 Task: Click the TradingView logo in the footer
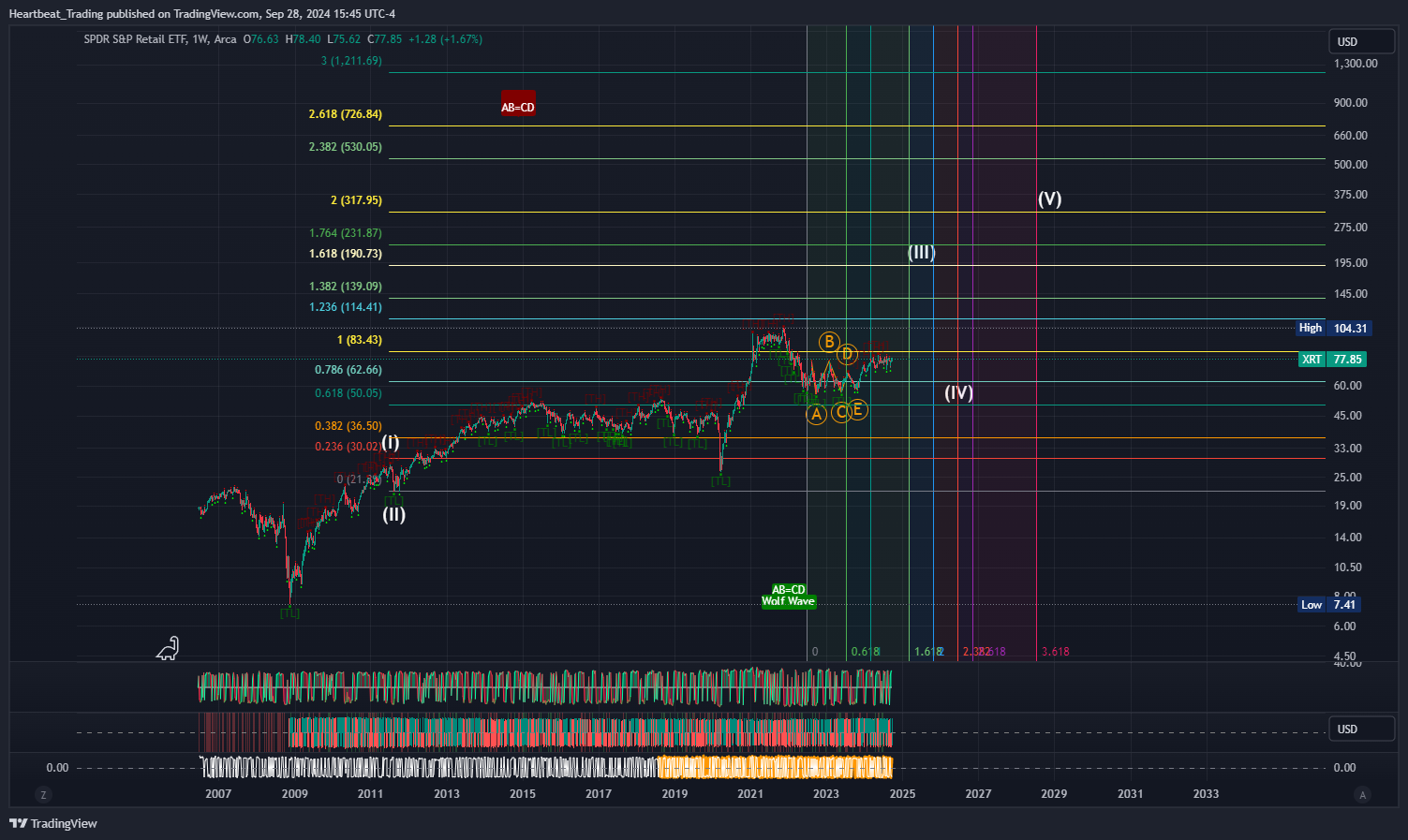(53, 823)
